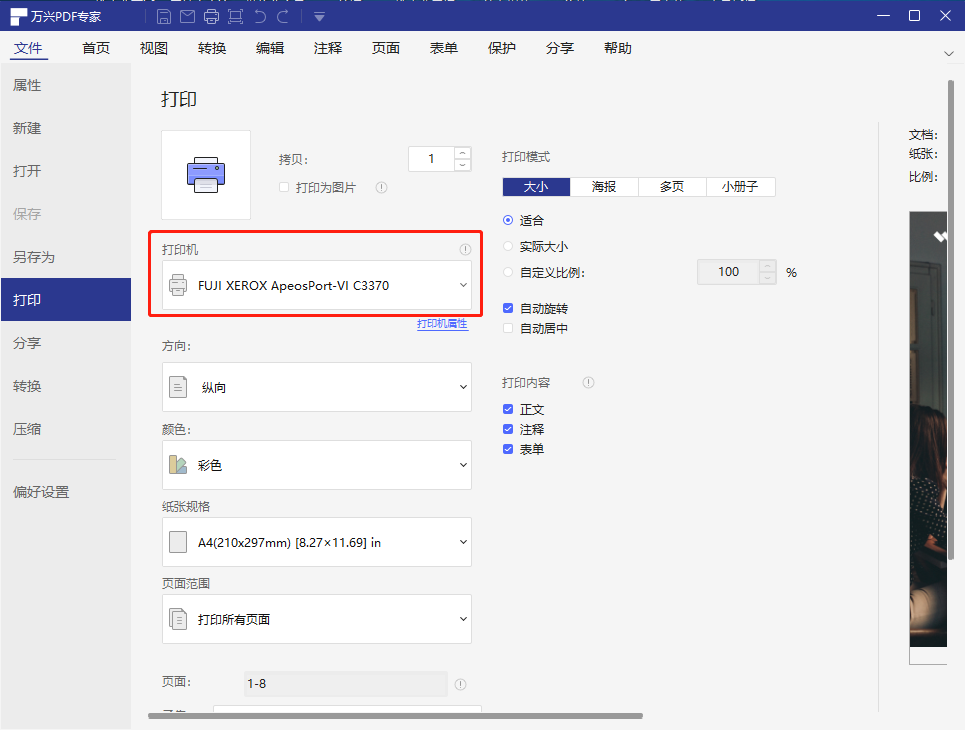Click the Redo icon
Viewport: 965px width, 730px height.
(x=283, y=15)
